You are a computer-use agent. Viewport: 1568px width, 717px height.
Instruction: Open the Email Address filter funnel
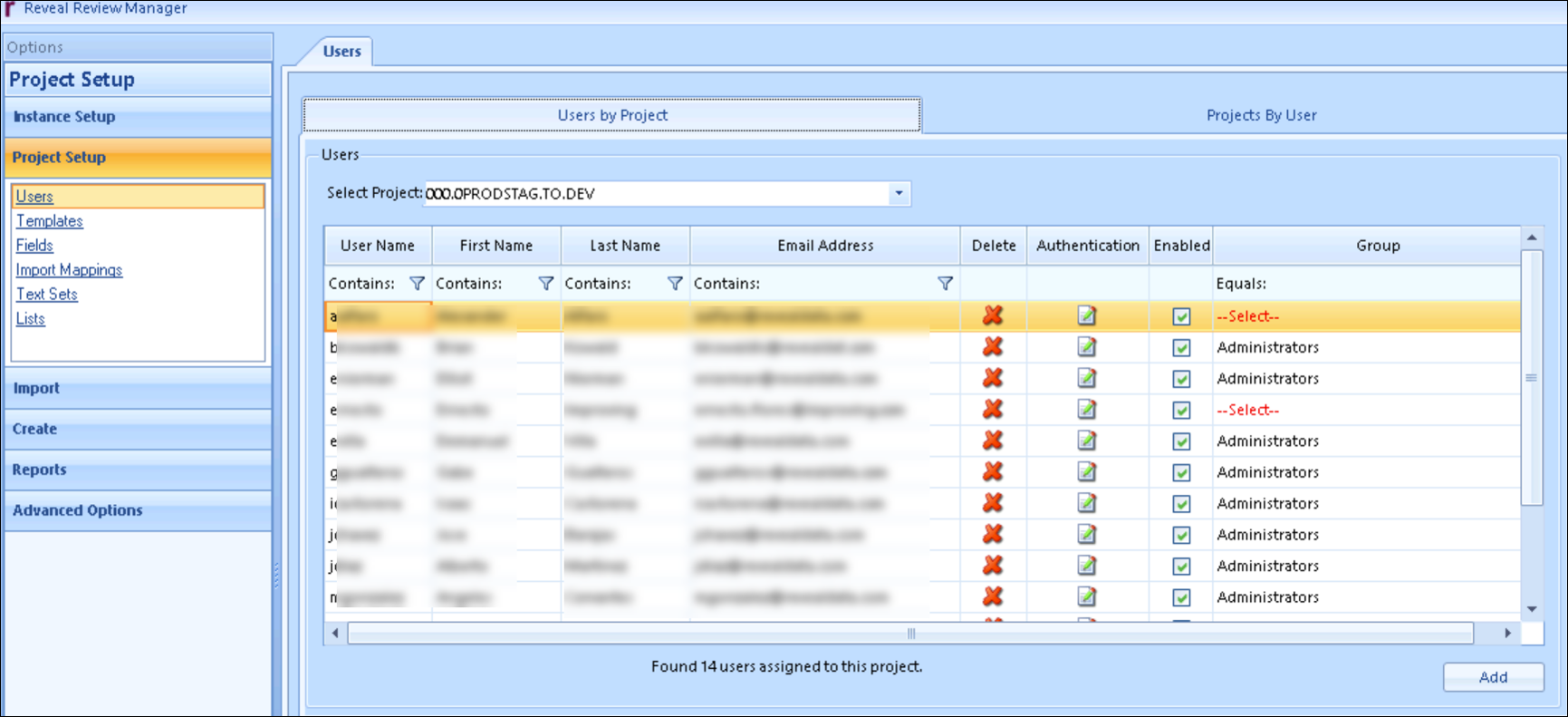point(945,284)
